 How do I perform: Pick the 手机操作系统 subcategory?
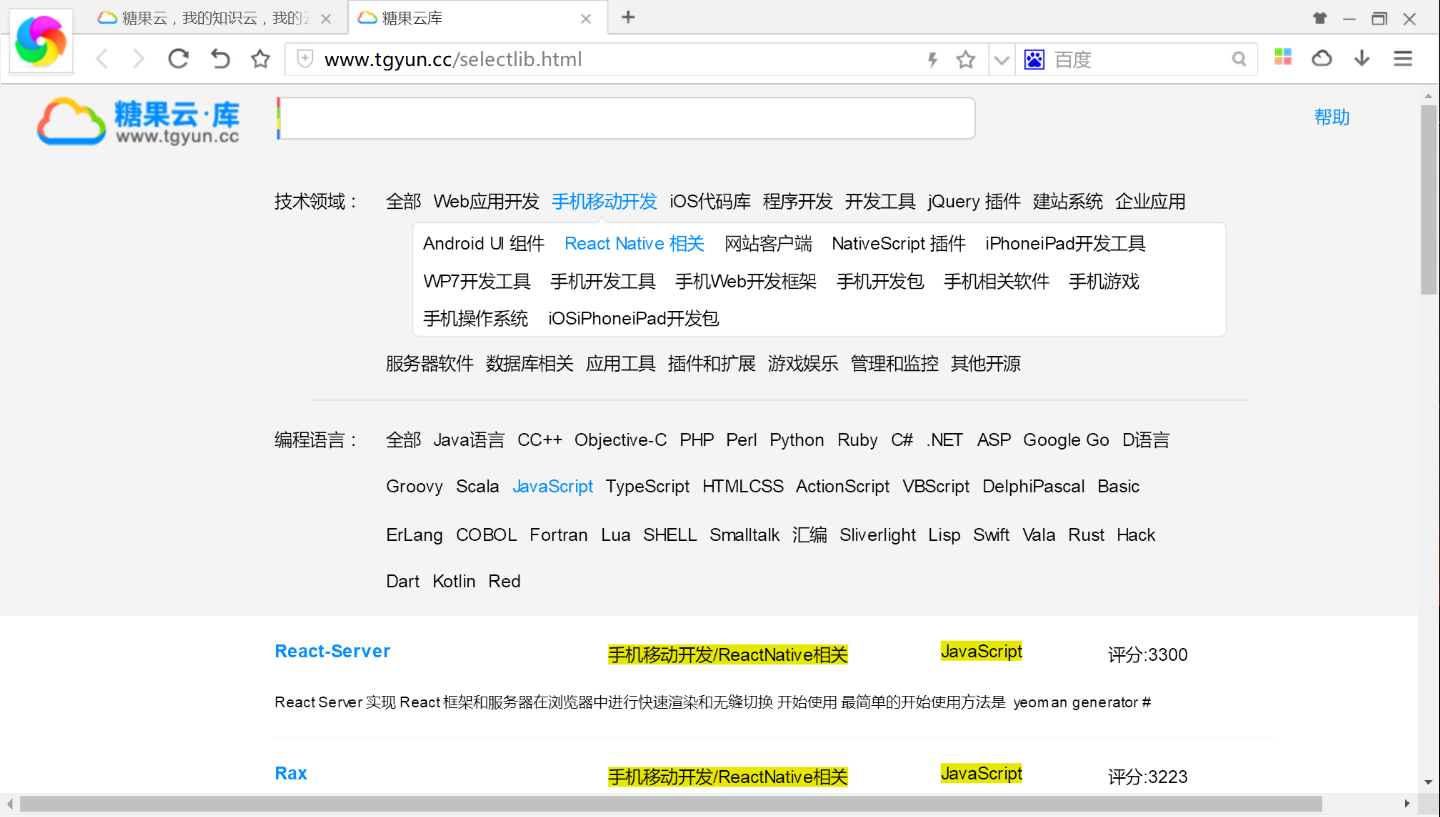475,318
